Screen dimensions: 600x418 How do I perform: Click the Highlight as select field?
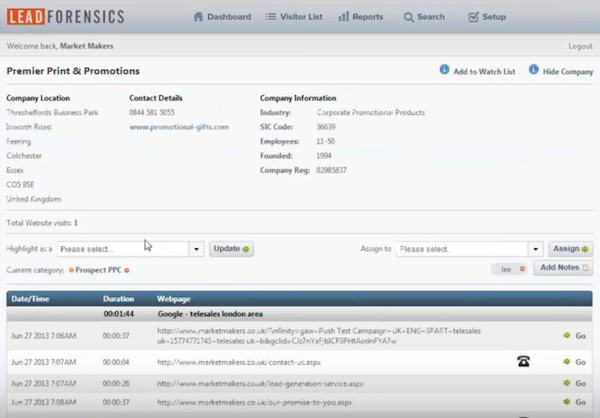tap(121, 249)
